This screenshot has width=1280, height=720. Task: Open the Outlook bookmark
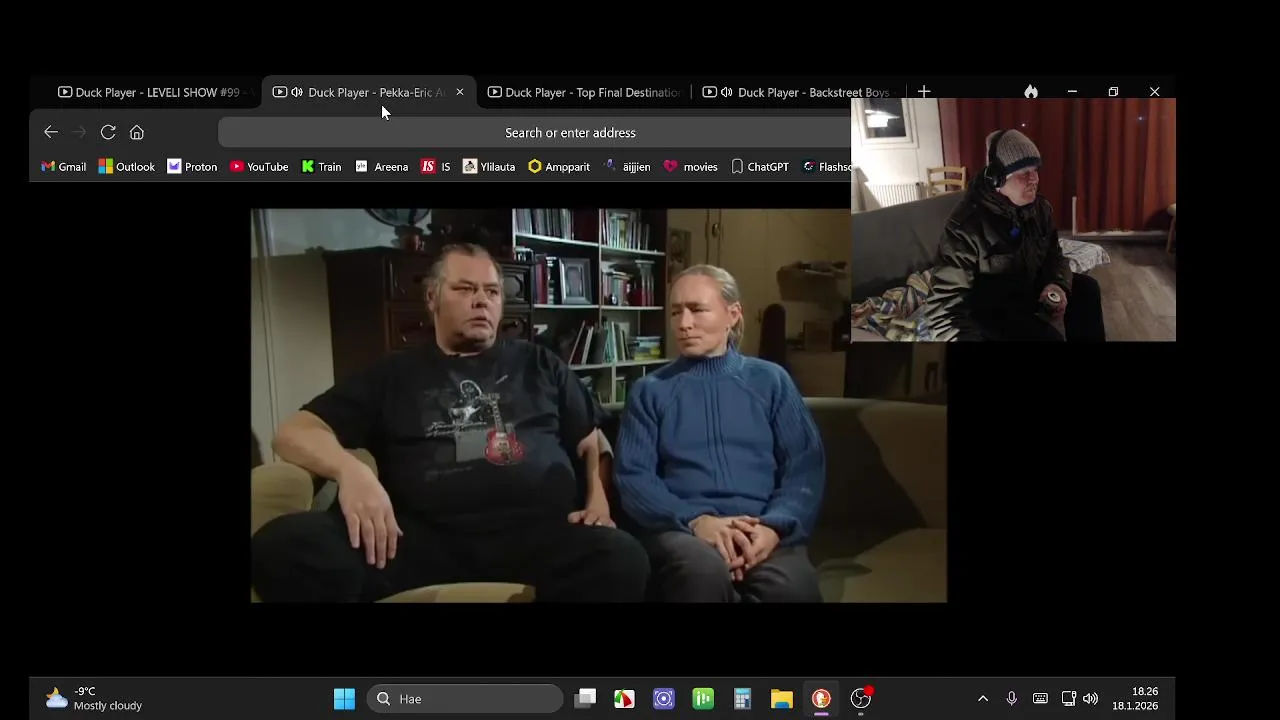(x=127, y=167)
